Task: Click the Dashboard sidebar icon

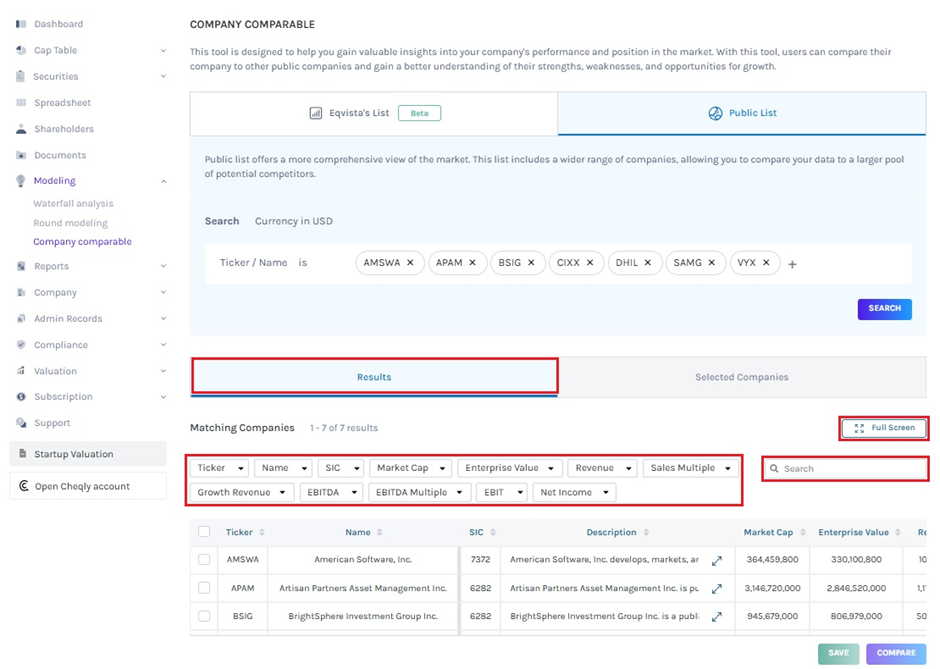Action: (x=21, y=24)
